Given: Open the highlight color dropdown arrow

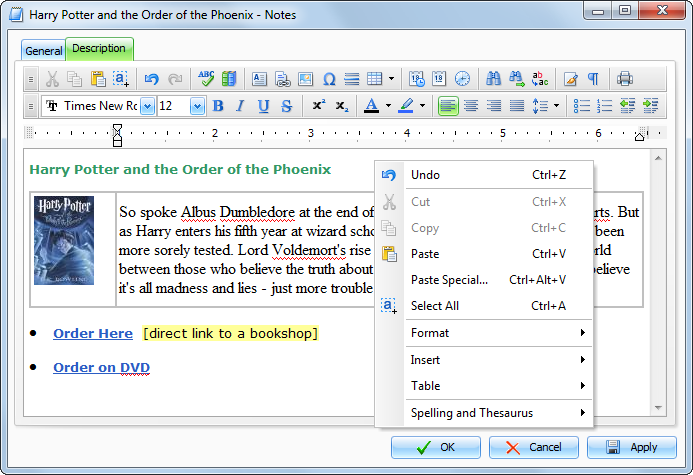Looking at the screenshot, I should (422, 106).
